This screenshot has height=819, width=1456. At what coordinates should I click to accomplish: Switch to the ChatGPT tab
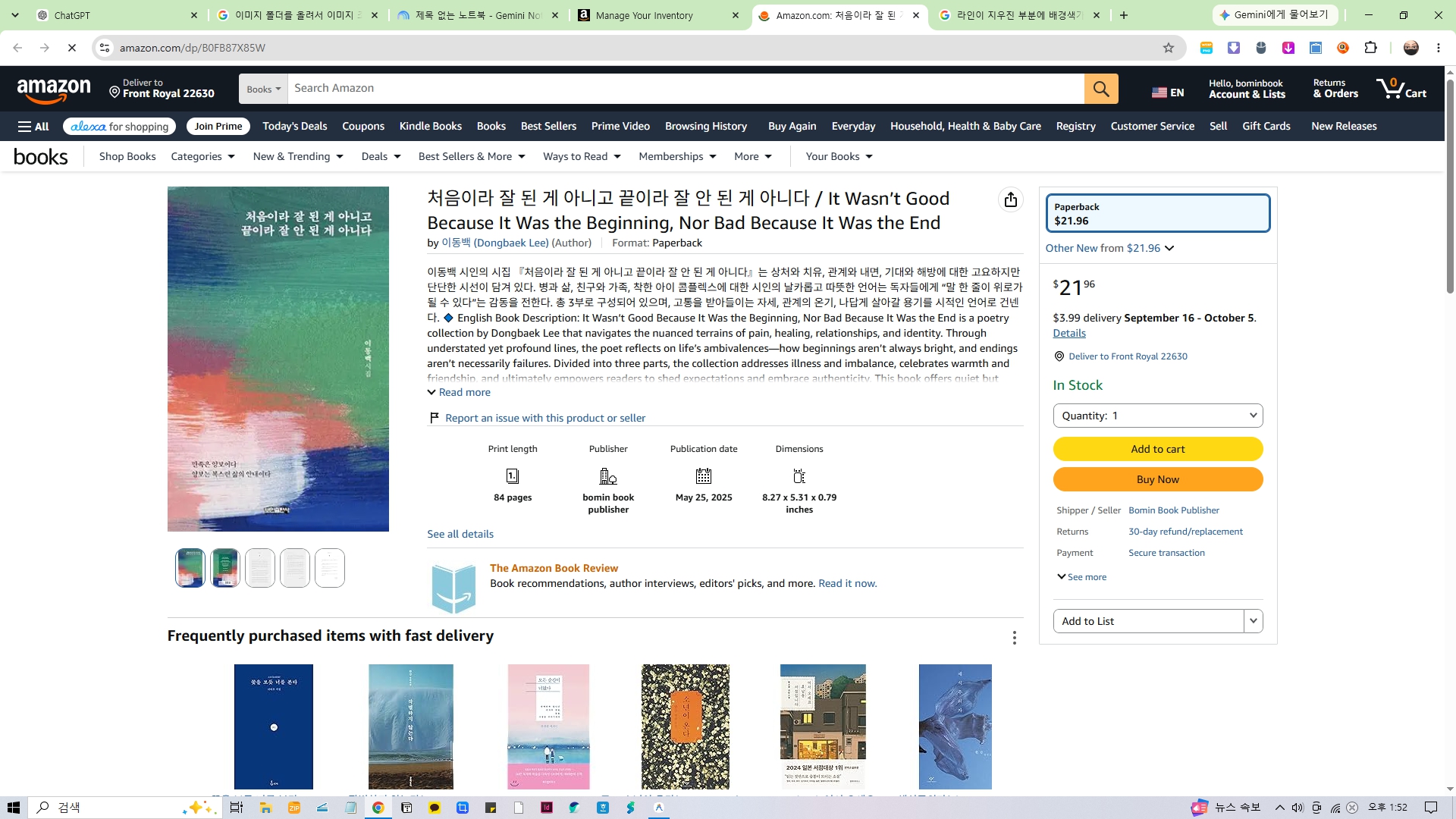coord(116,15)
